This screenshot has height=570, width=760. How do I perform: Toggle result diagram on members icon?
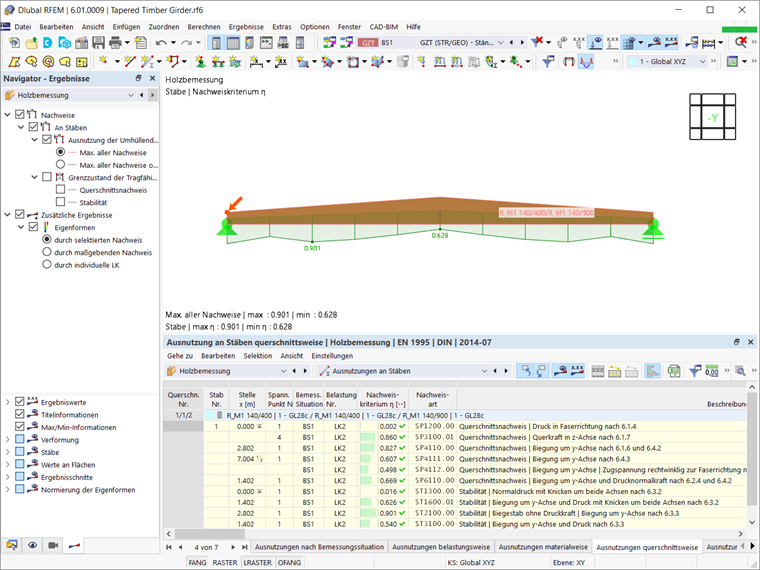pos(586,62)
